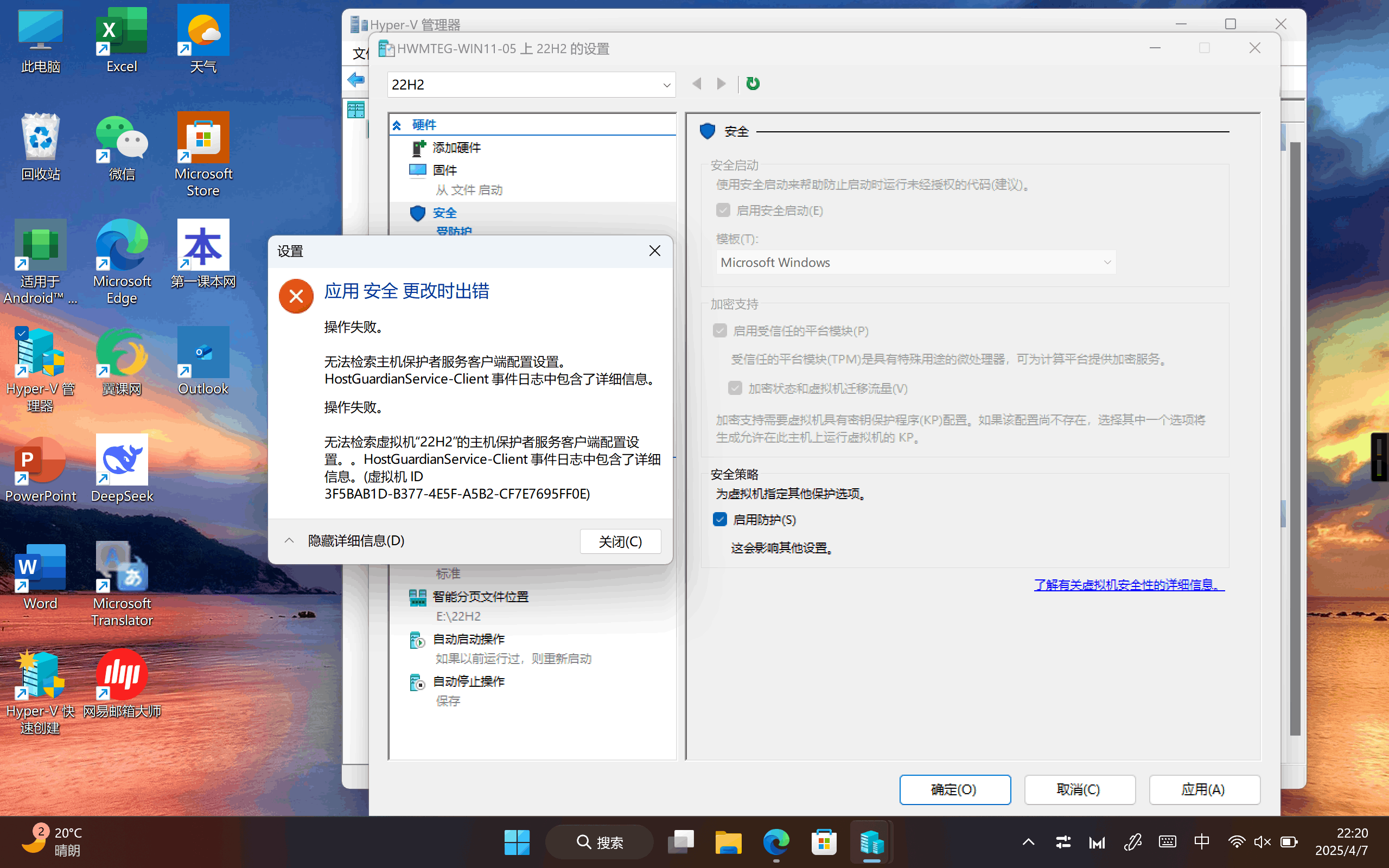
Task: Open Automatic Stop Action (自动停止操作) settings
Action: click(x=468, y=681)
